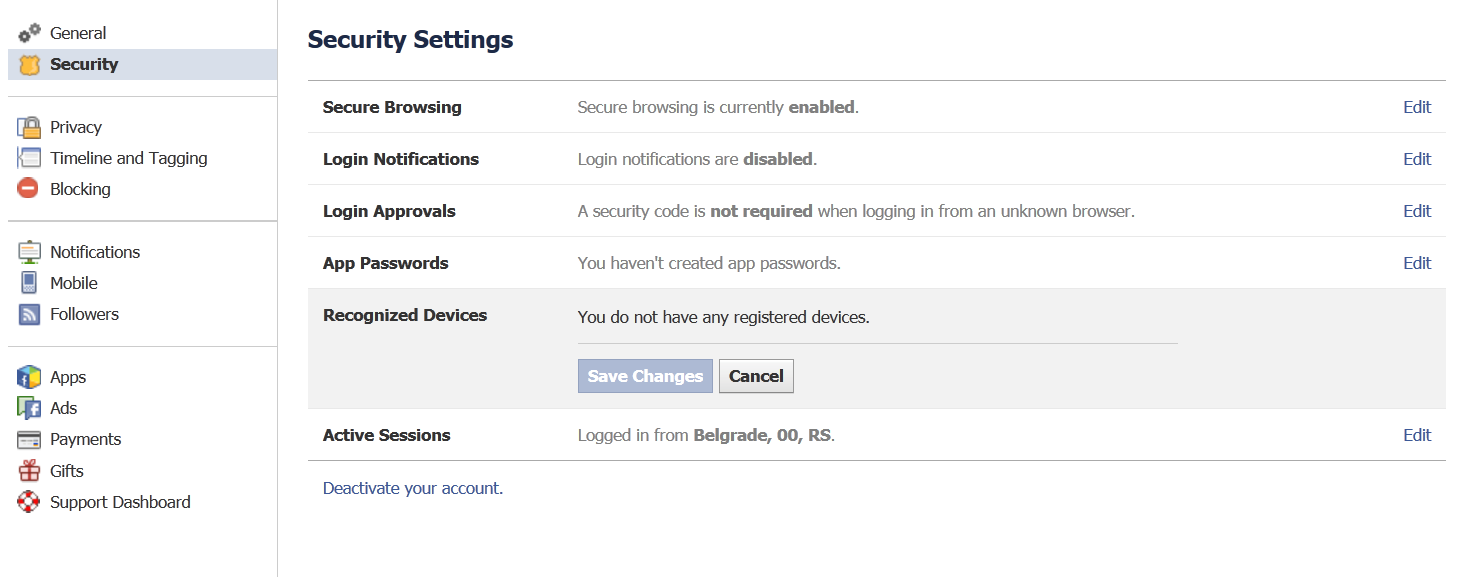This screenshot has height=577, width=1476.
Task: Click the red Blocking icon
Action: click(x=29, y=189)
